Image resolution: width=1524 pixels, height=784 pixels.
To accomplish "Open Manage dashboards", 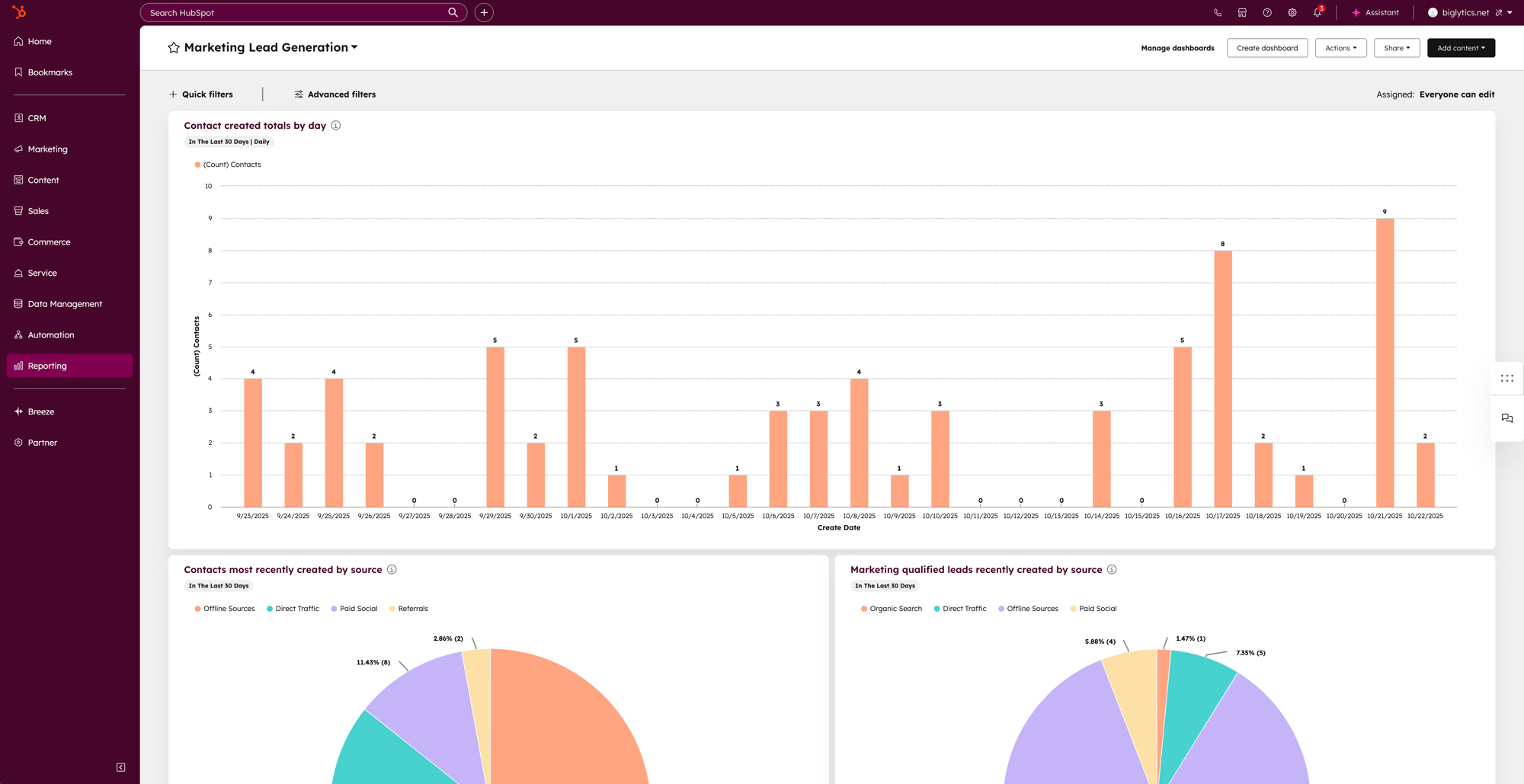I will tap(1177, 47).
